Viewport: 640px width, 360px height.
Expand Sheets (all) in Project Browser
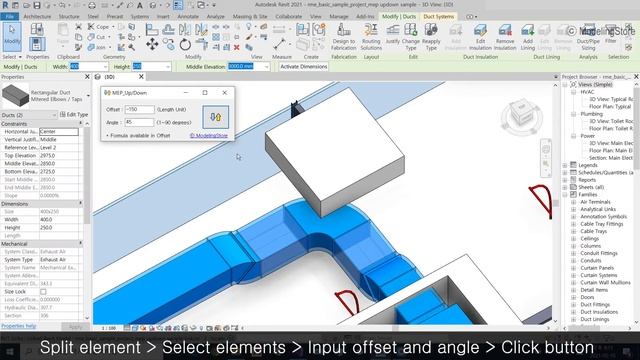click(x=565, y=187)
